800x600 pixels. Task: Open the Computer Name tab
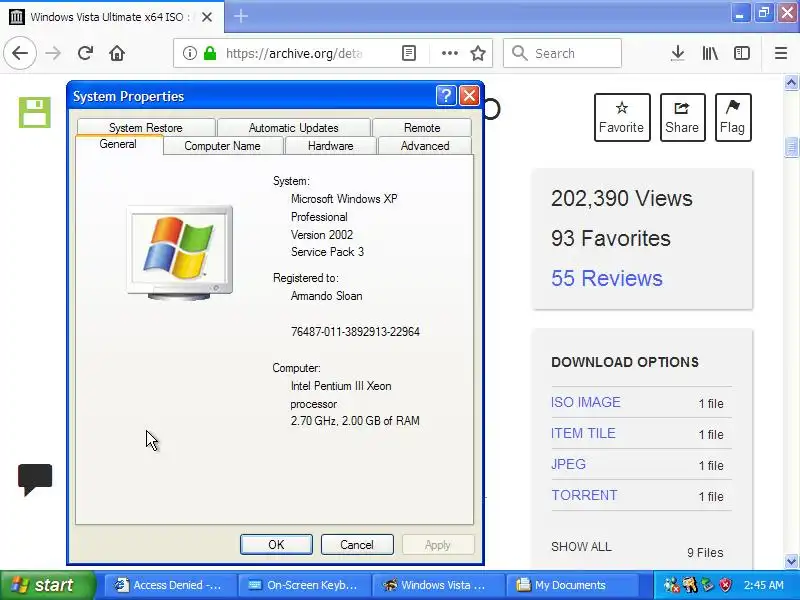(x=222, y=146)
